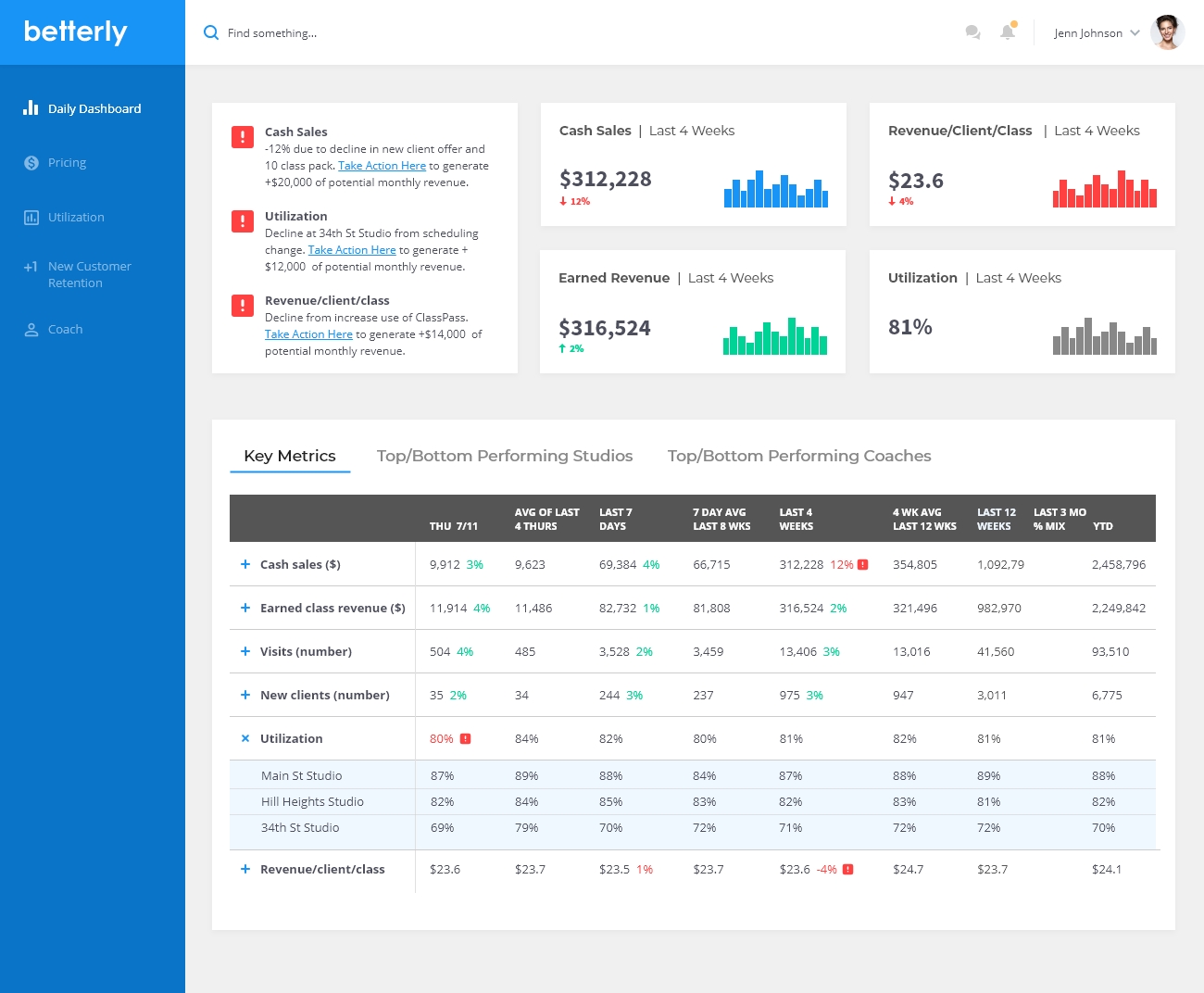The height and width of the screenshot is (993, 1204).
Task: Open the chat messages icon
Action: [972, 32]
